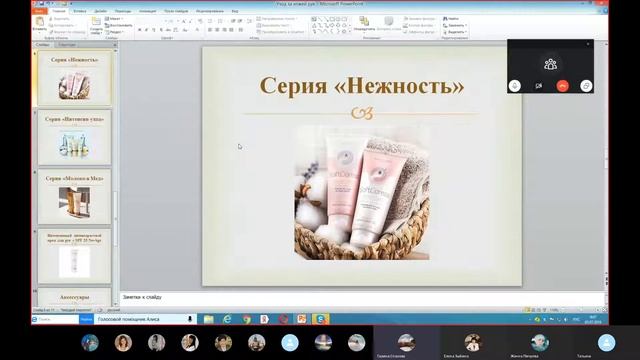Screen dimensions: 640x360
Task: Open the Layout dropdown in Slides group
Action: (x=114, y=19)
